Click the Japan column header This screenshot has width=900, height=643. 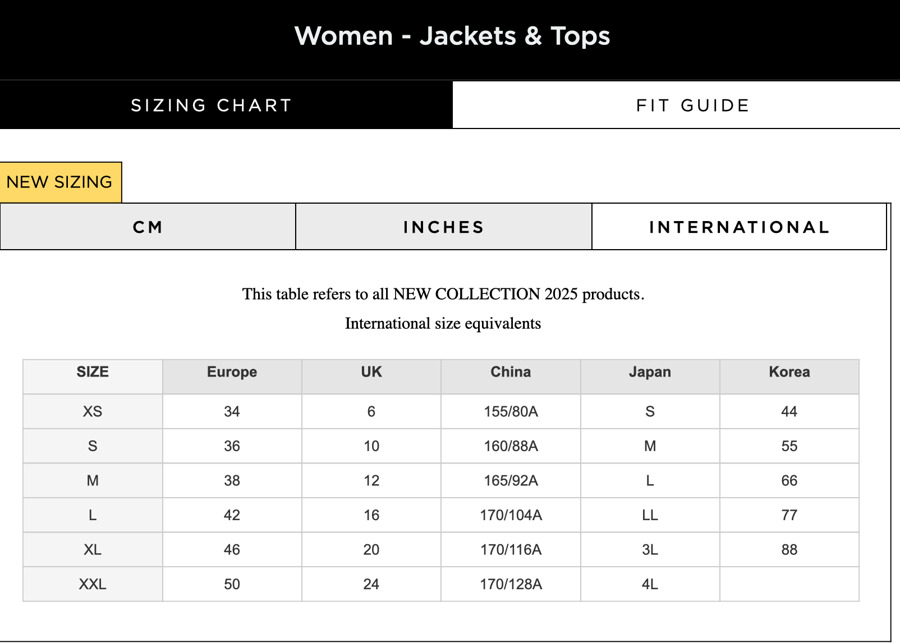(650, 372)
